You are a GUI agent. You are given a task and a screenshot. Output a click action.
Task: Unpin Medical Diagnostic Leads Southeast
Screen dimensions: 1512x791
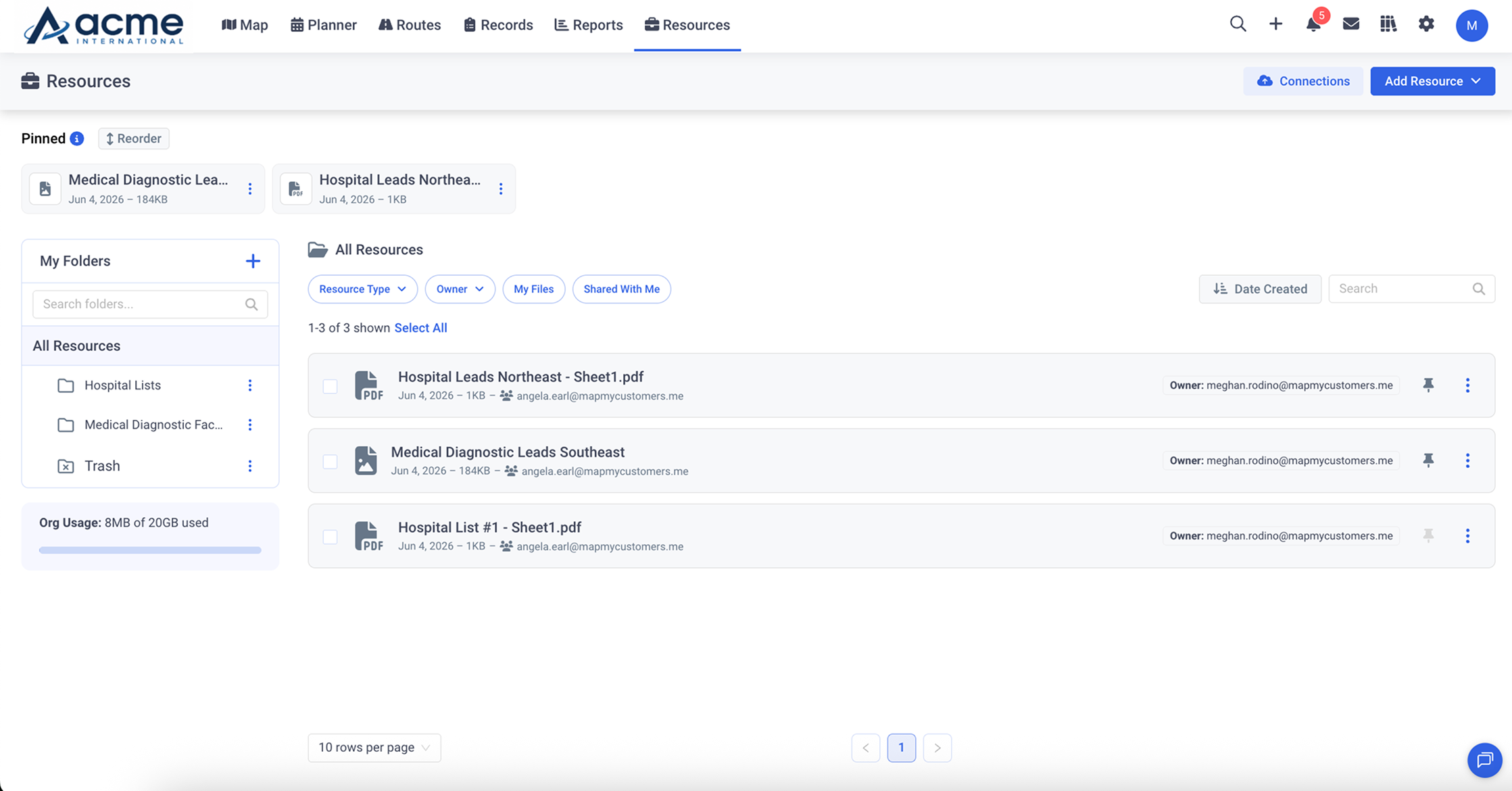(1428, 460)
